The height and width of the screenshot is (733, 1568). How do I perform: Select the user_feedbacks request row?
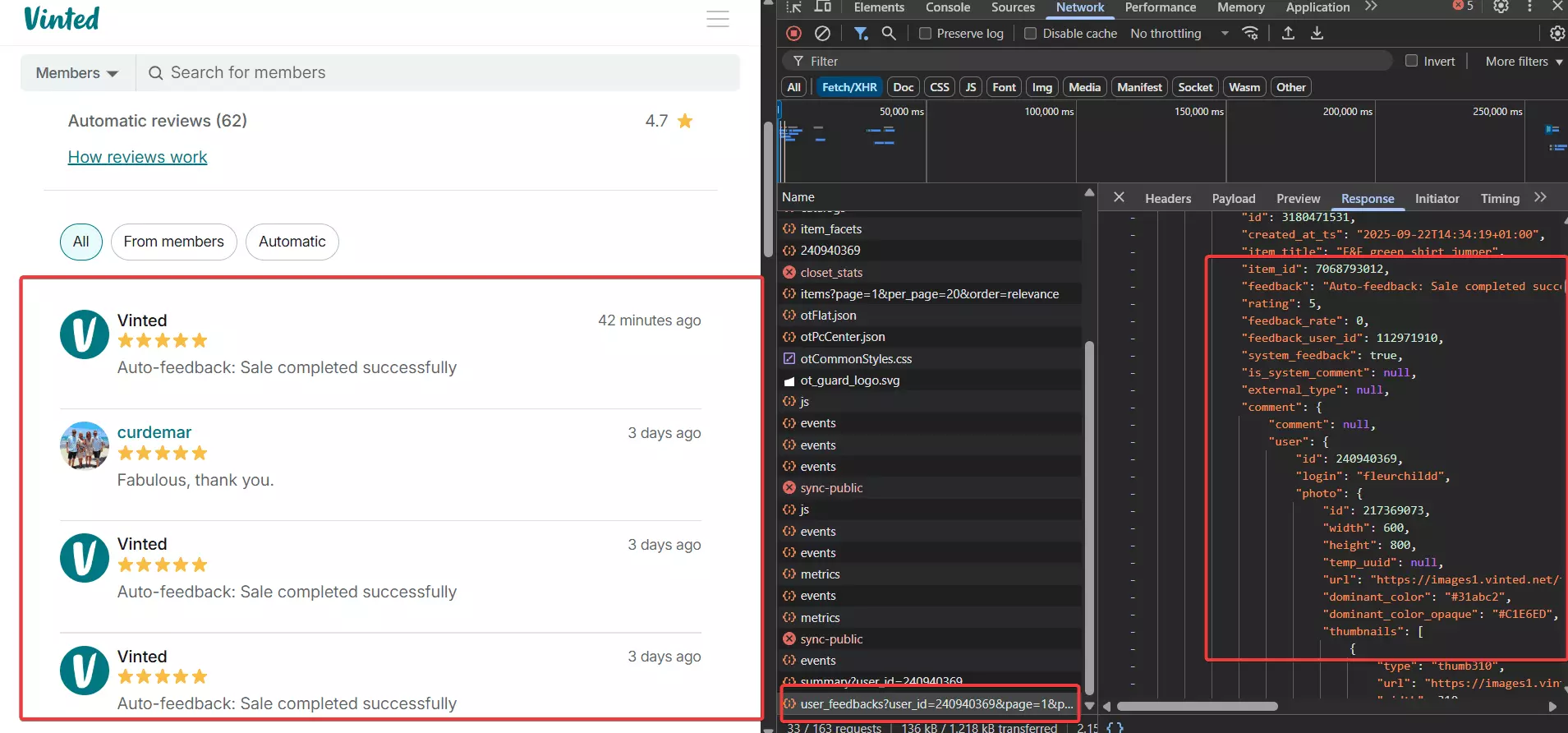(929, 704)
